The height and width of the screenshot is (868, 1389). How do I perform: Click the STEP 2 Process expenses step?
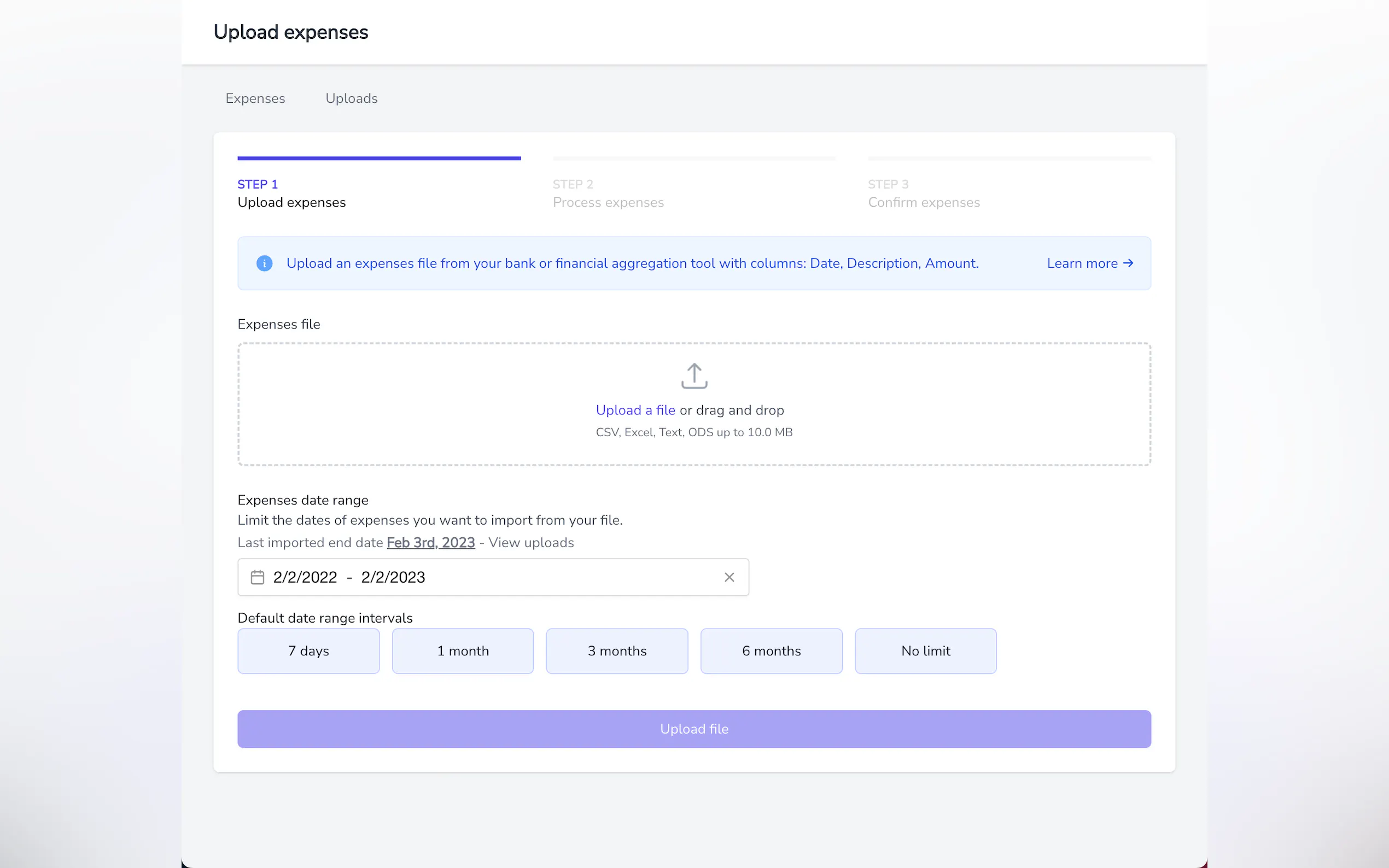coord(608,193)
